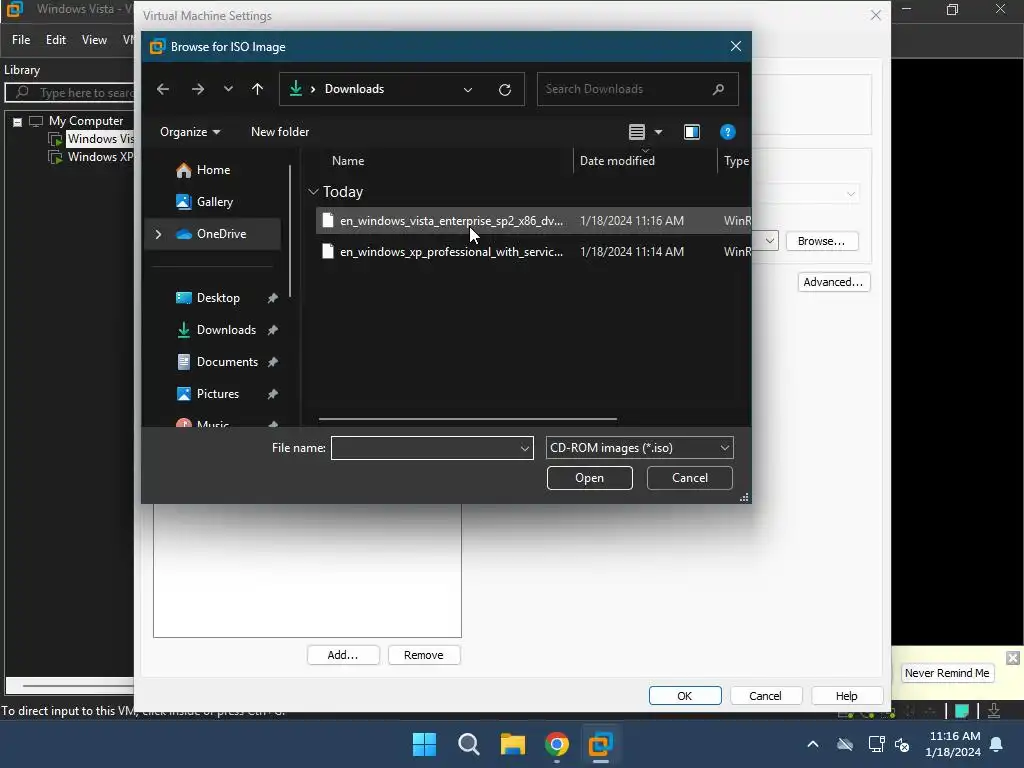Viewport: 1024px width, 768px height.
Task: Collapse the Today group
Action: [313, 191]
